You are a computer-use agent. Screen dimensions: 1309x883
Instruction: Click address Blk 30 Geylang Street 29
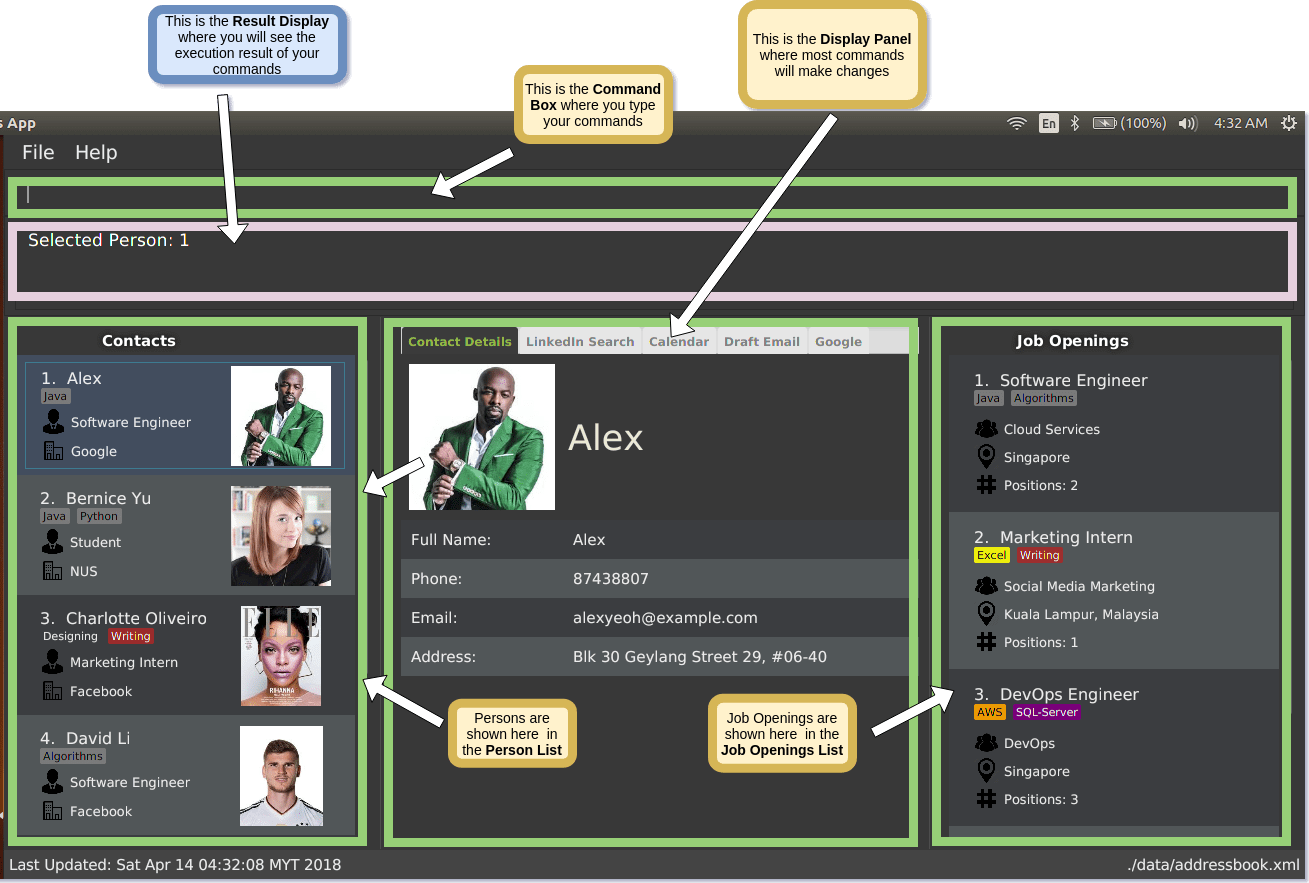[700, 657]
